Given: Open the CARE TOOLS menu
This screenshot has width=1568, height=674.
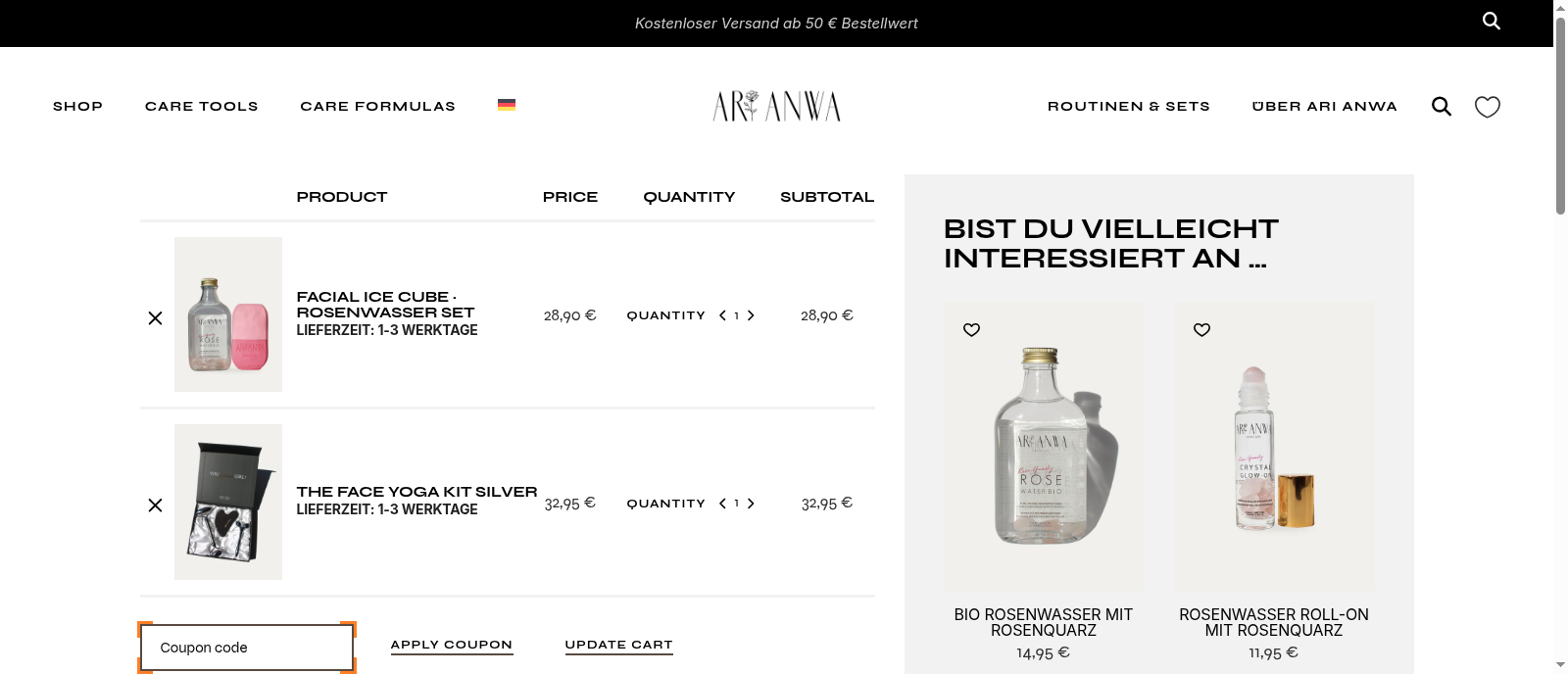Looking at the screenshot, I should (x=201, y=106).
